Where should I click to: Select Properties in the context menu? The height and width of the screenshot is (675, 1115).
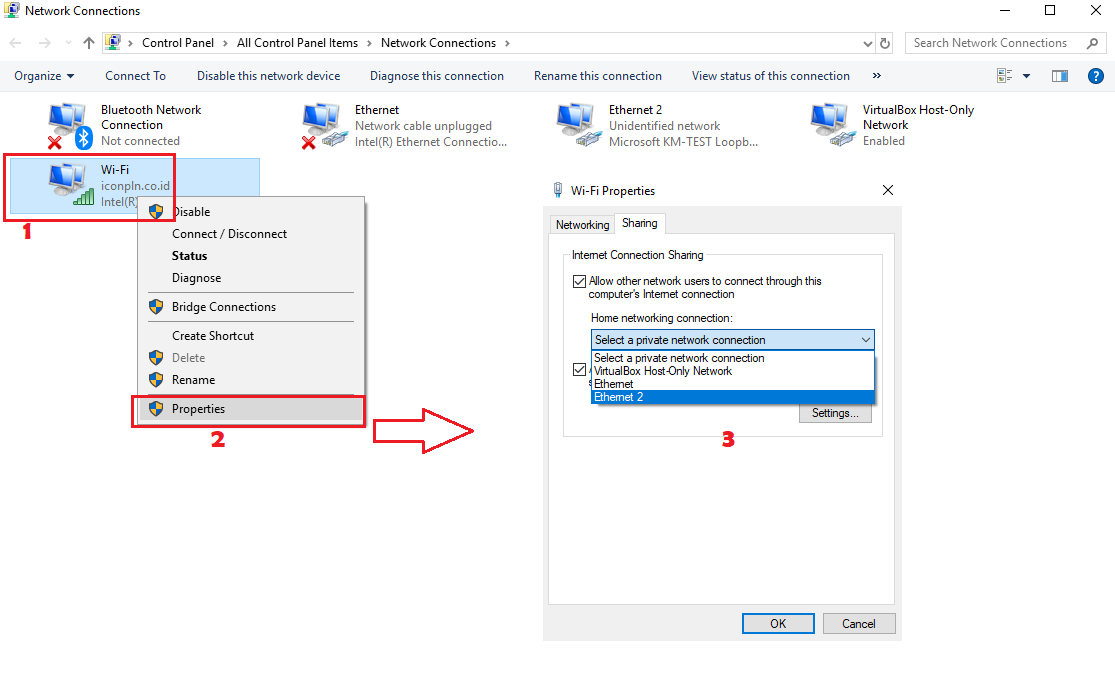coord(198,409)
